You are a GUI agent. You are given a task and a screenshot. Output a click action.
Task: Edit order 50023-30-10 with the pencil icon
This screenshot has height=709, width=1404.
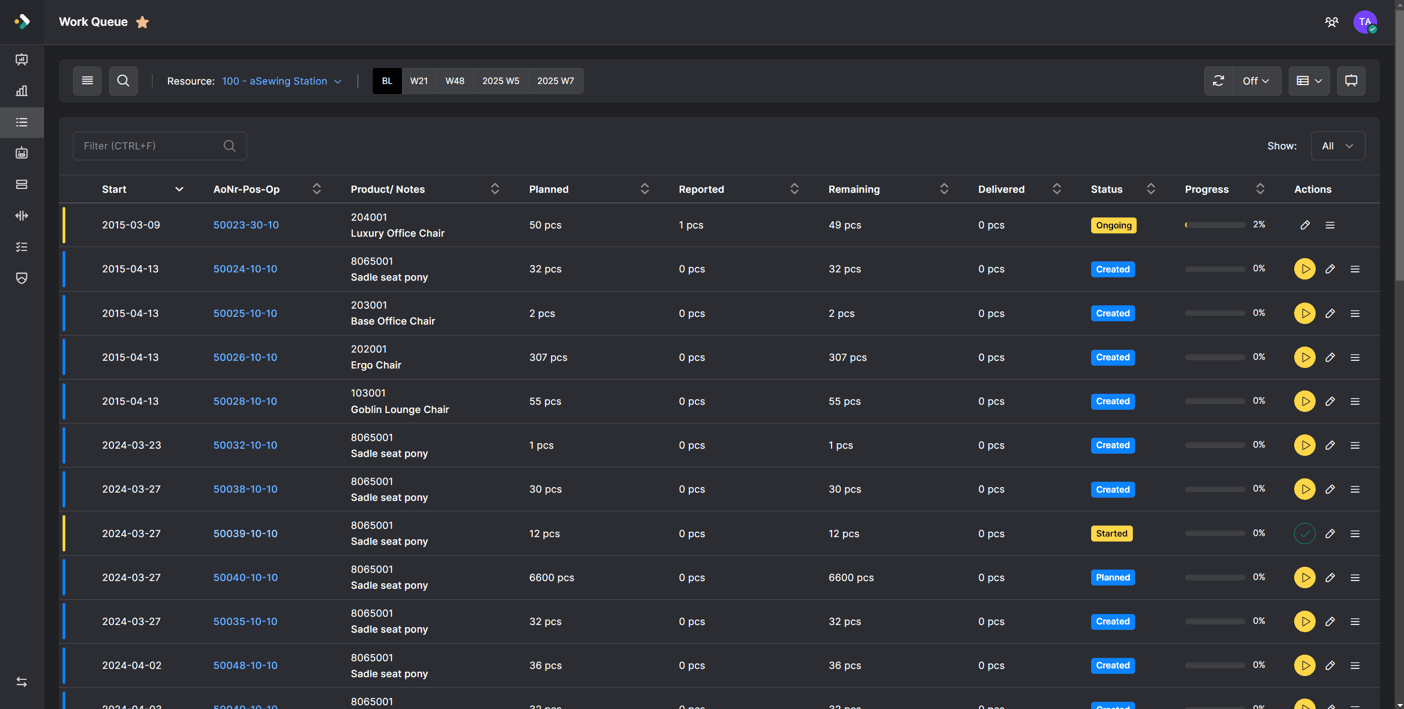(1304, 225)
